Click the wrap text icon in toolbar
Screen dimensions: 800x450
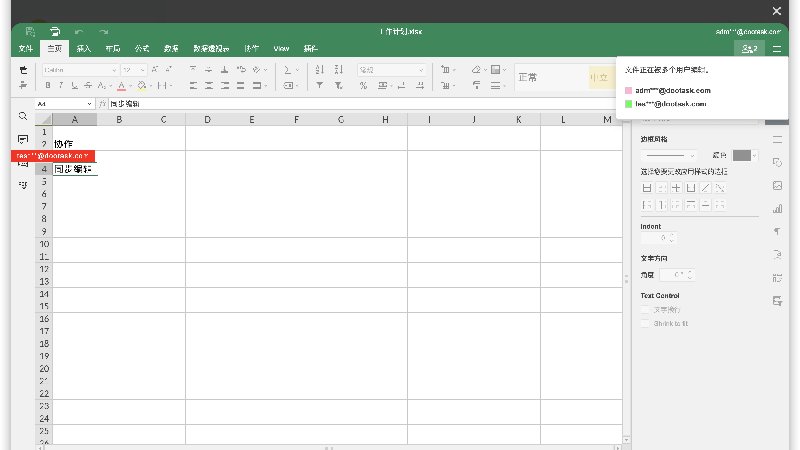[241, 69]
